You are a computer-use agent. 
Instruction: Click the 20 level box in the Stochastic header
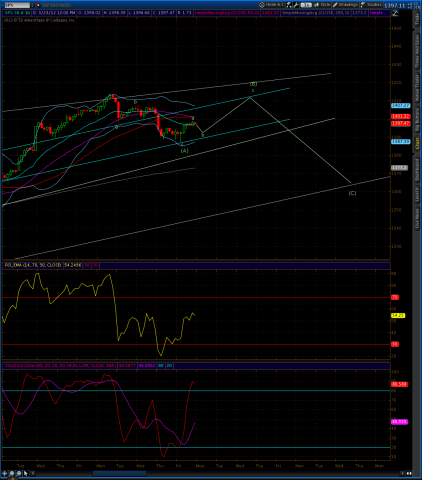point(169,366)
